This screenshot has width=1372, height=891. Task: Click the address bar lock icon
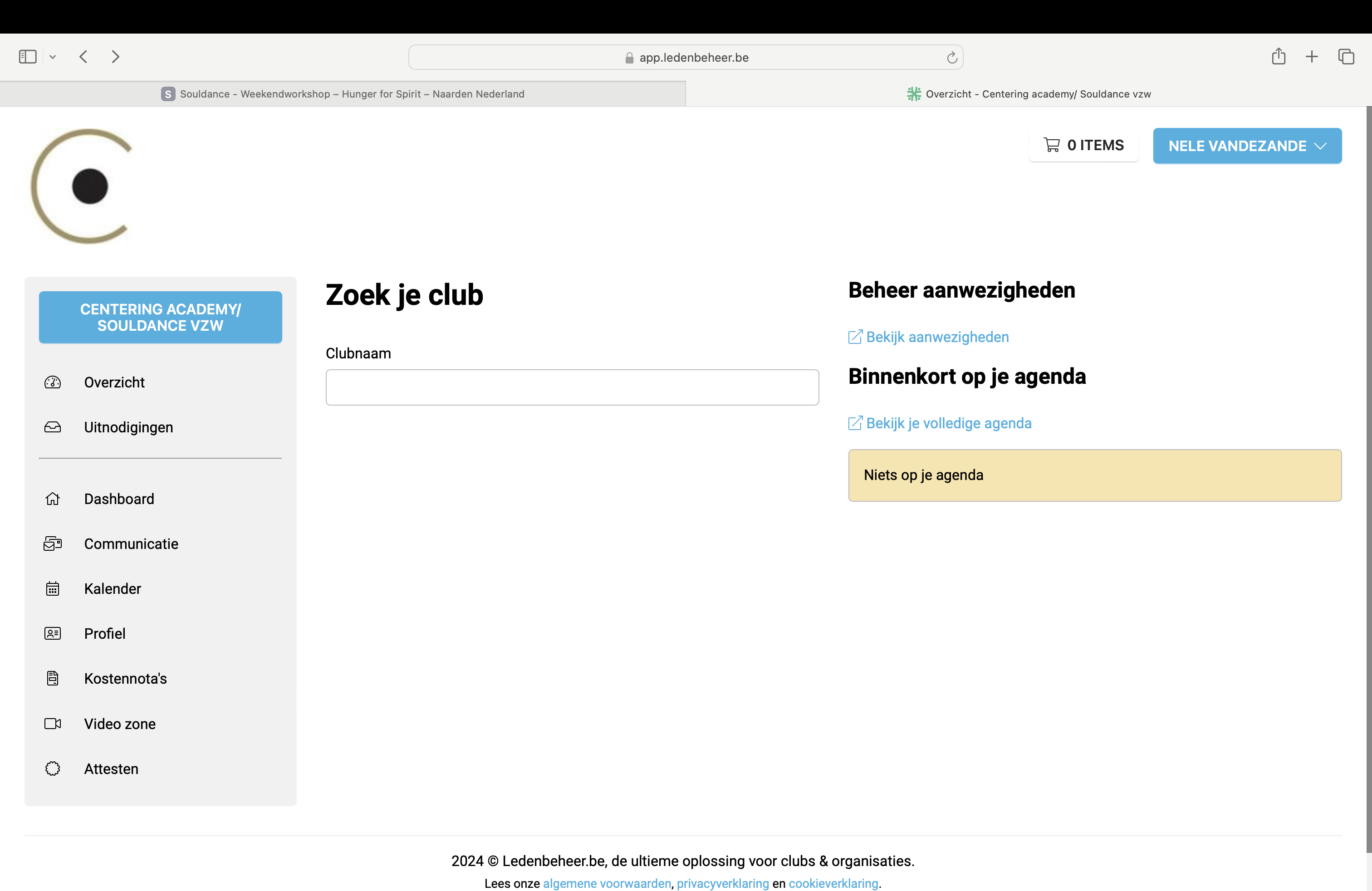point(629,58)
